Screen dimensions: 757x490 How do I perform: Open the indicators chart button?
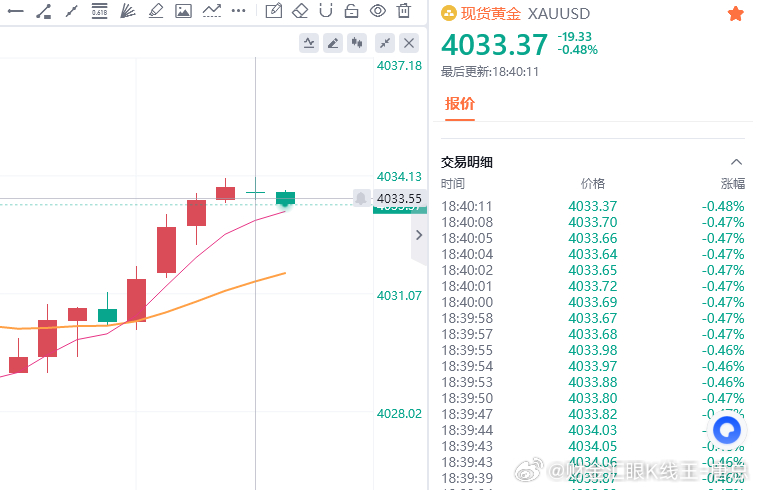click(309, 43)
